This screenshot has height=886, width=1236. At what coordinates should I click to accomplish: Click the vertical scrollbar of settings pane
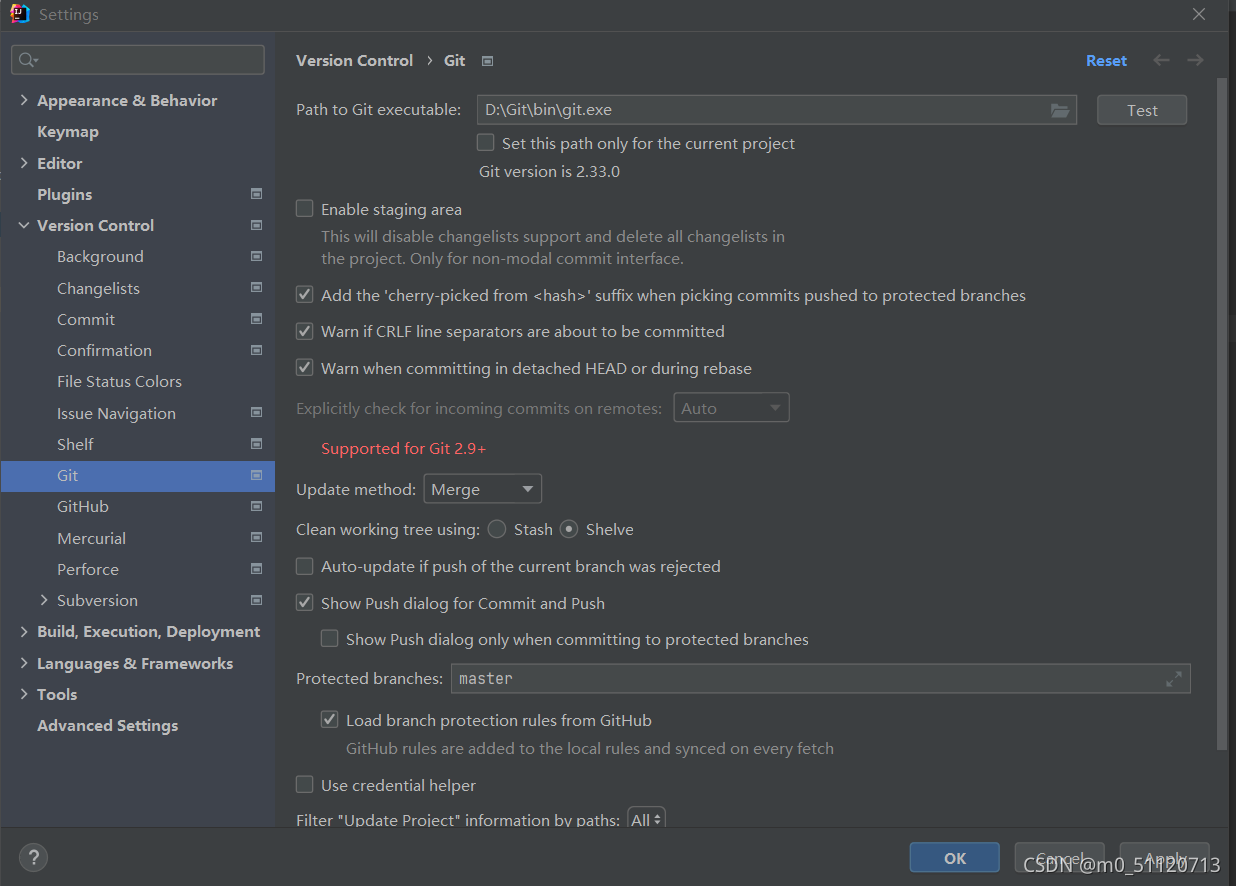(x=1221, y=413)
